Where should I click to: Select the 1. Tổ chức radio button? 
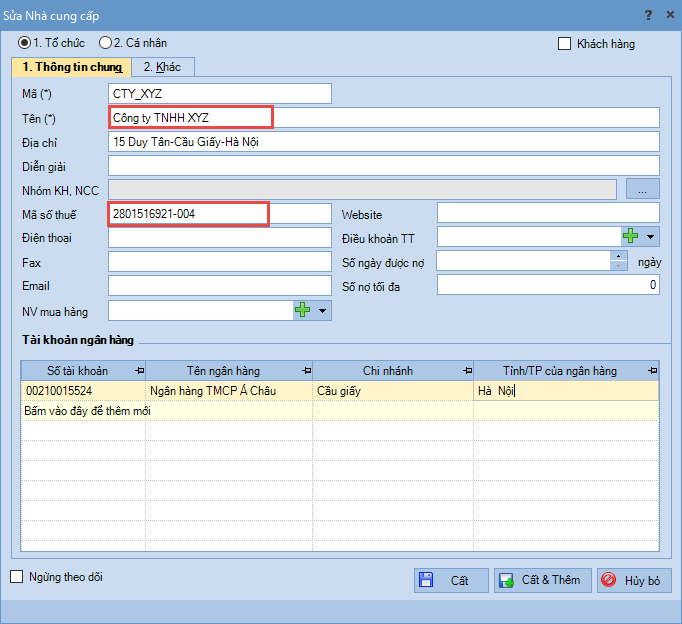point(24,43)
